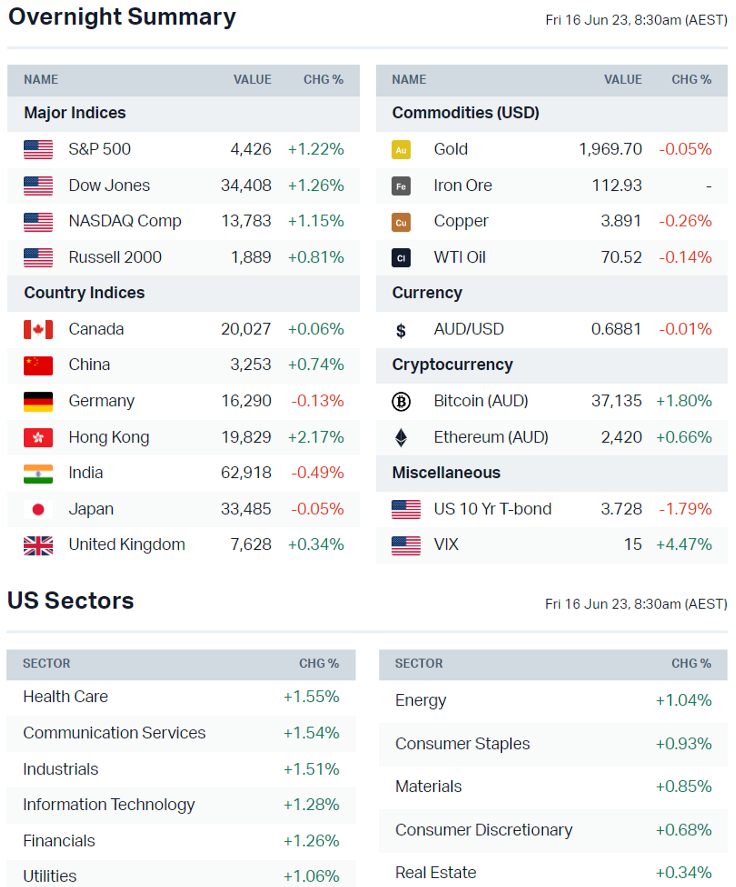Click the Gold commodity icon
Image resolution: width=736 pixels, height=887 pixels.
401,150
